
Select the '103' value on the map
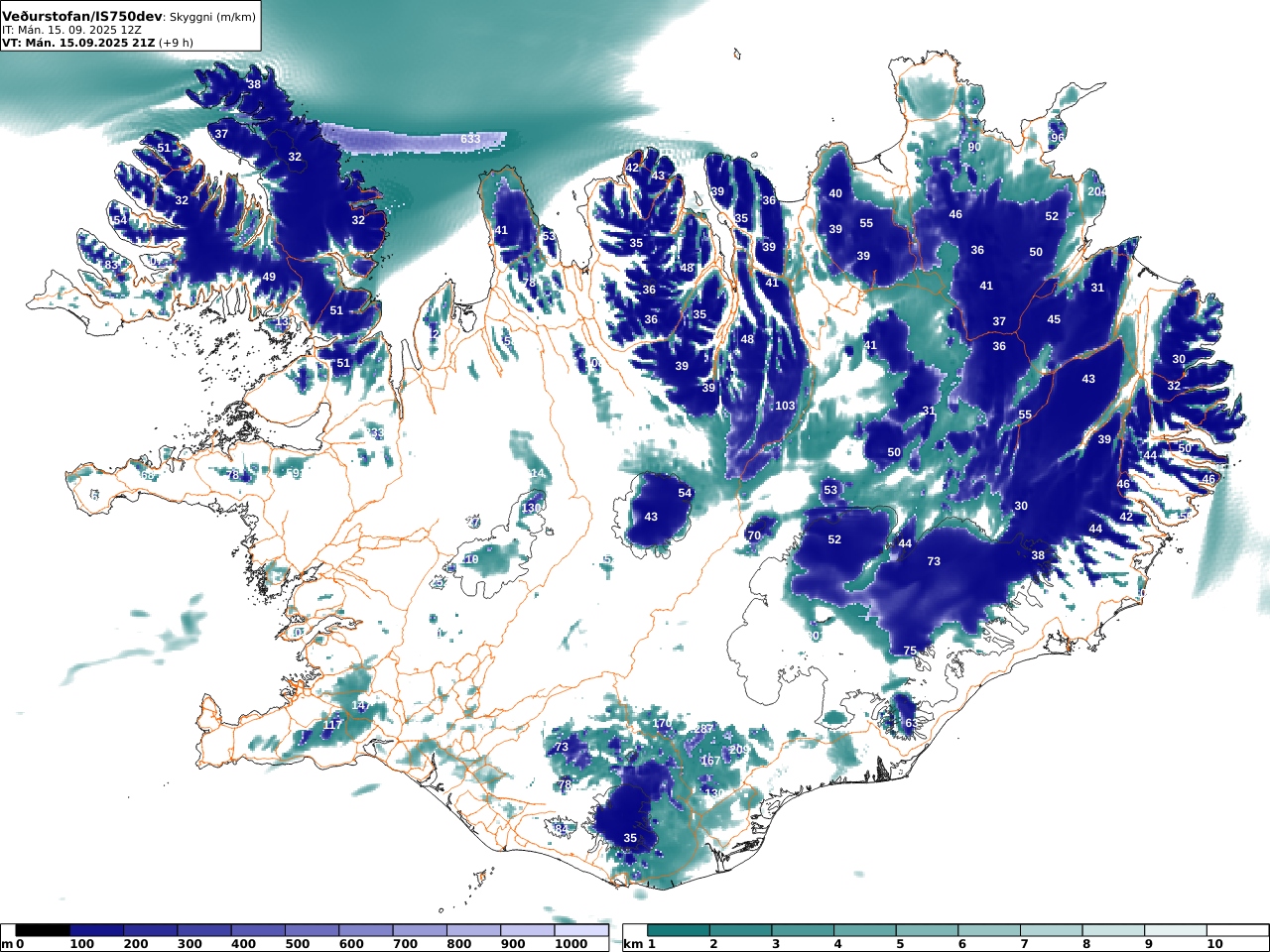785,406
